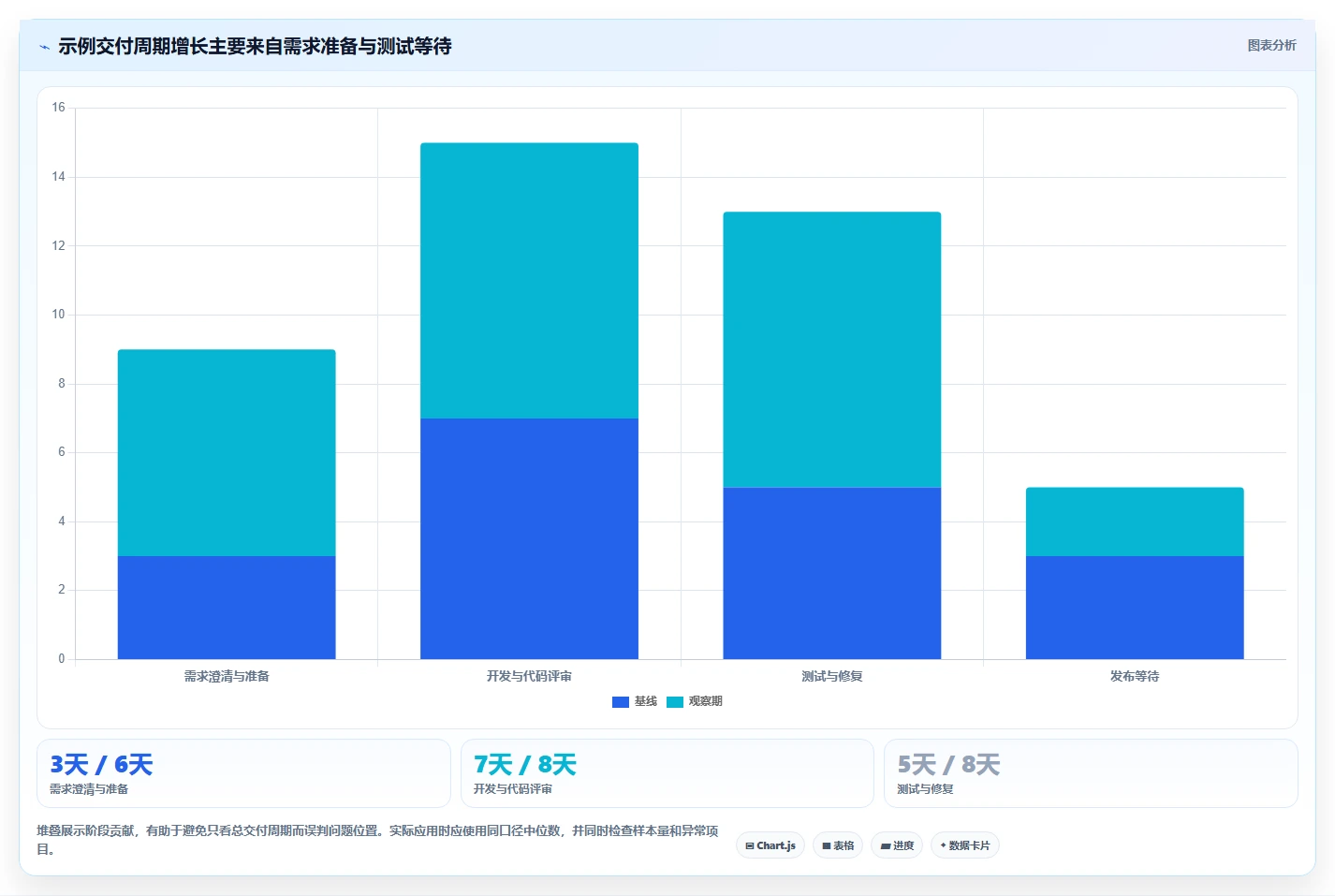Click the stat value 5天 / 8天
Screen dimensions: 1335x896
(949, 765)
